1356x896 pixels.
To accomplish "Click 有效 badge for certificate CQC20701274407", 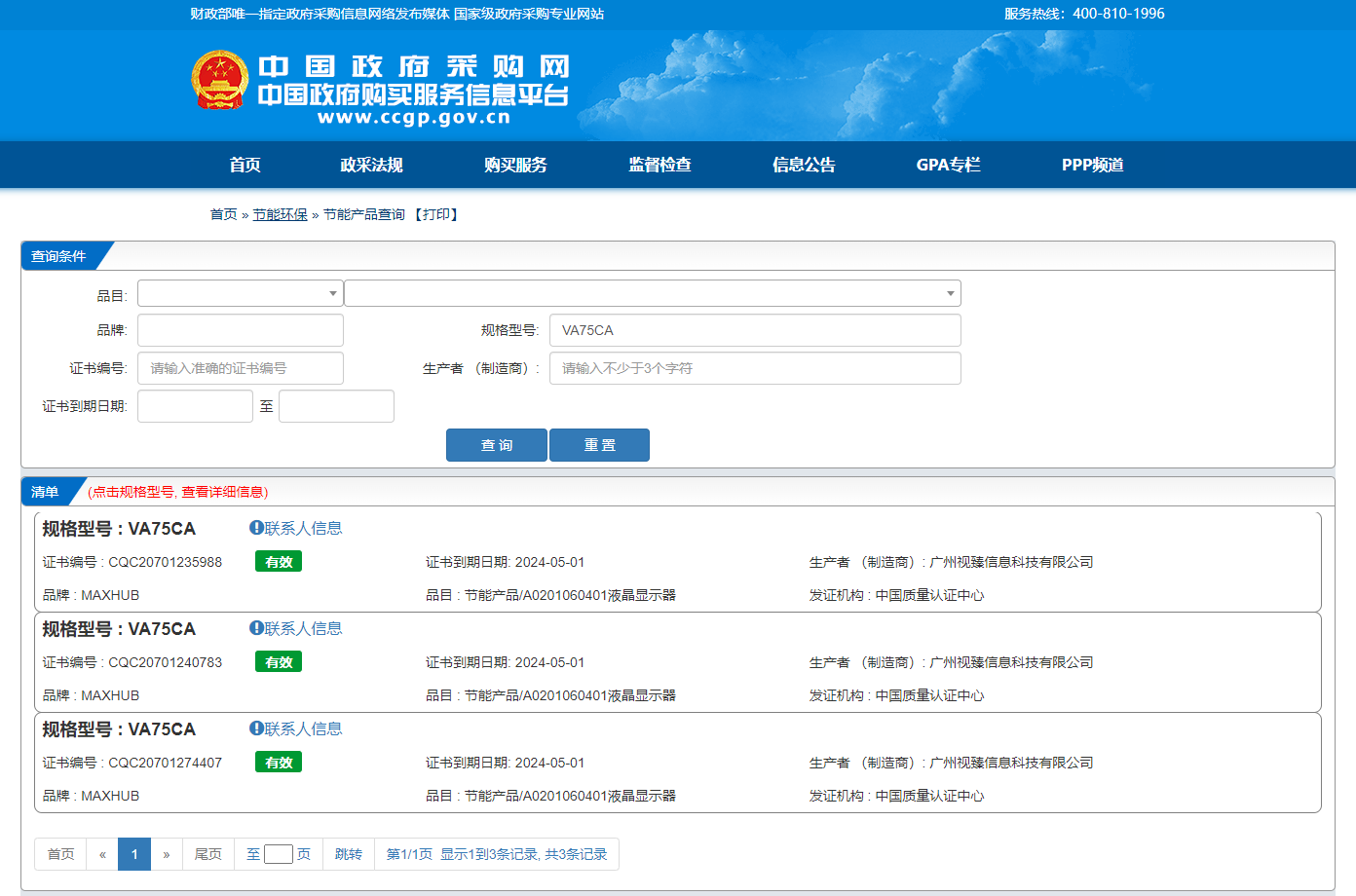I will [x=279, y=763].
